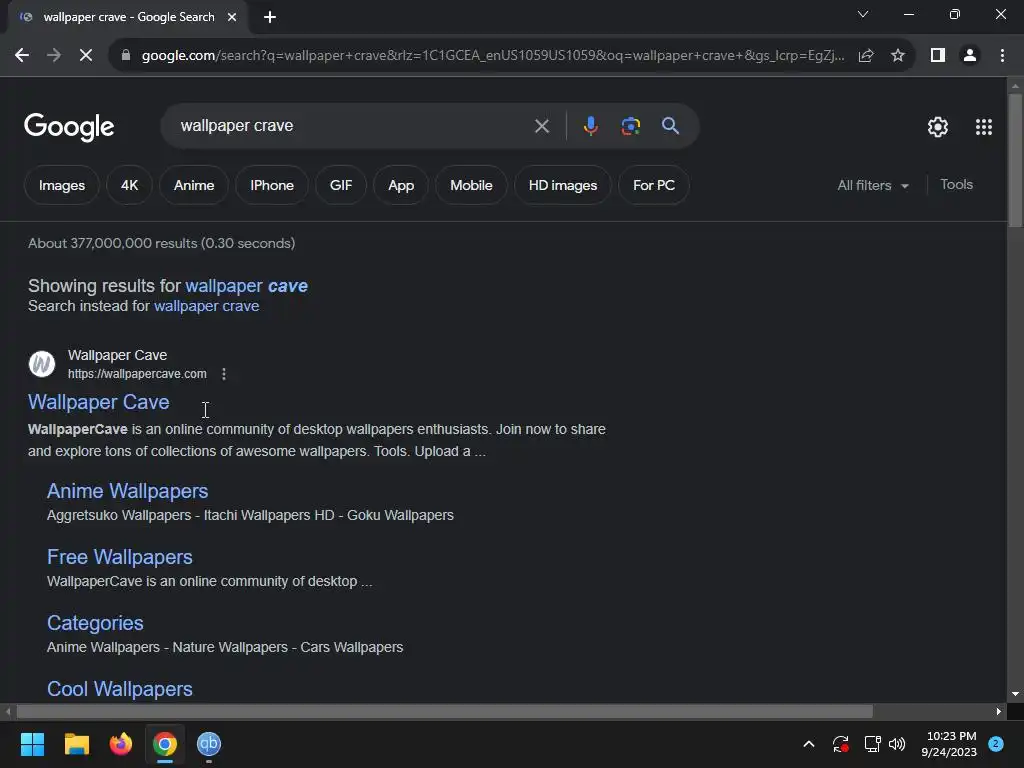Open the Chrome profile menu
The image size is (1024, 768).
pos(970,56)
